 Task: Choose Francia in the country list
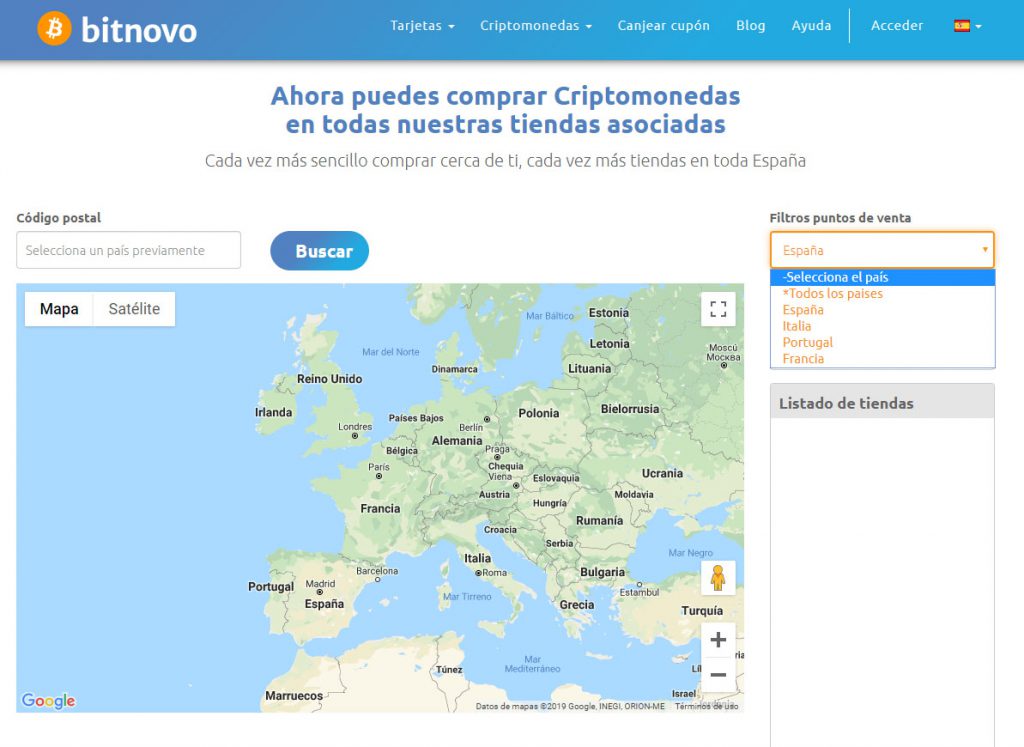803,358
